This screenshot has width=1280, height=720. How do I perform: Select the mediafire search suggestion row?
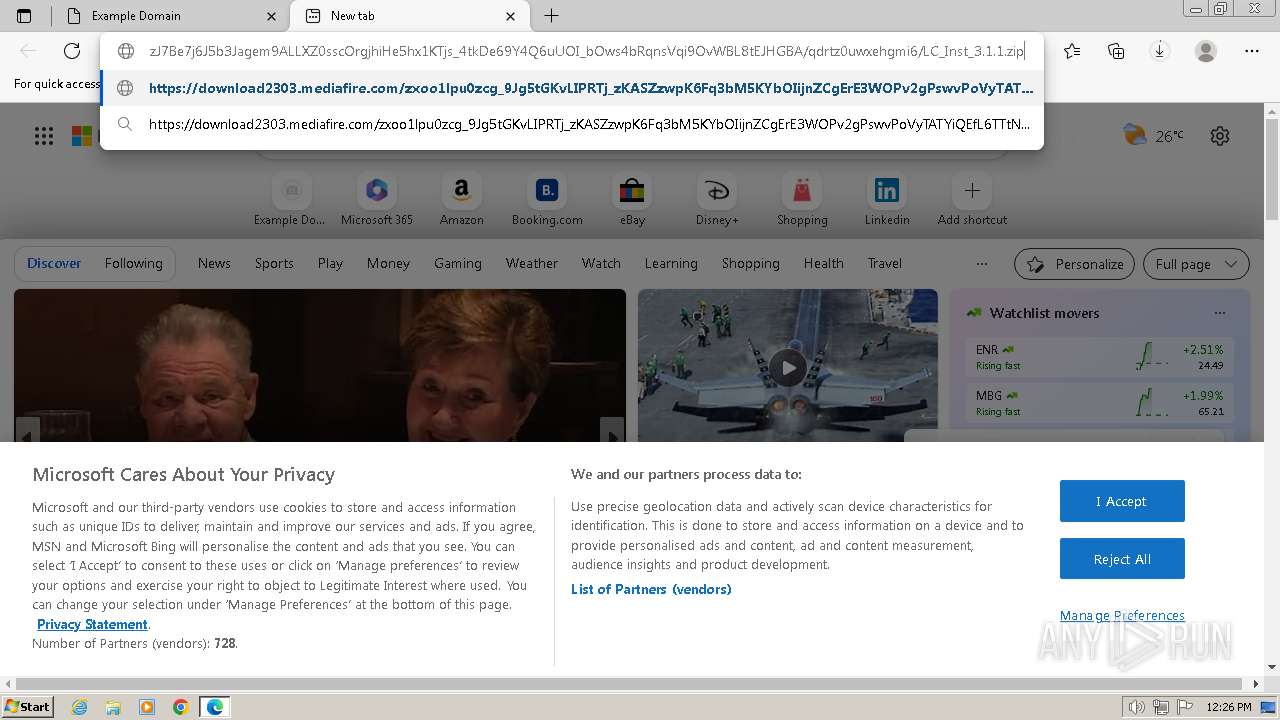point(572,124)
